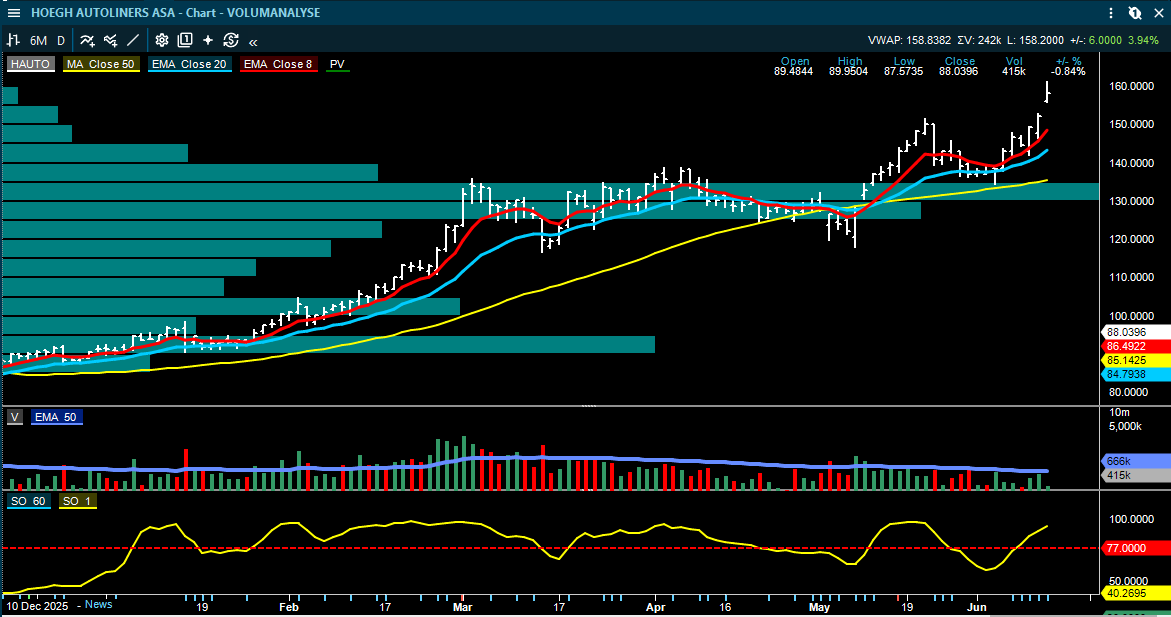
Task: Toggle currency conversion refresh icon
Action: click(232, 40)
